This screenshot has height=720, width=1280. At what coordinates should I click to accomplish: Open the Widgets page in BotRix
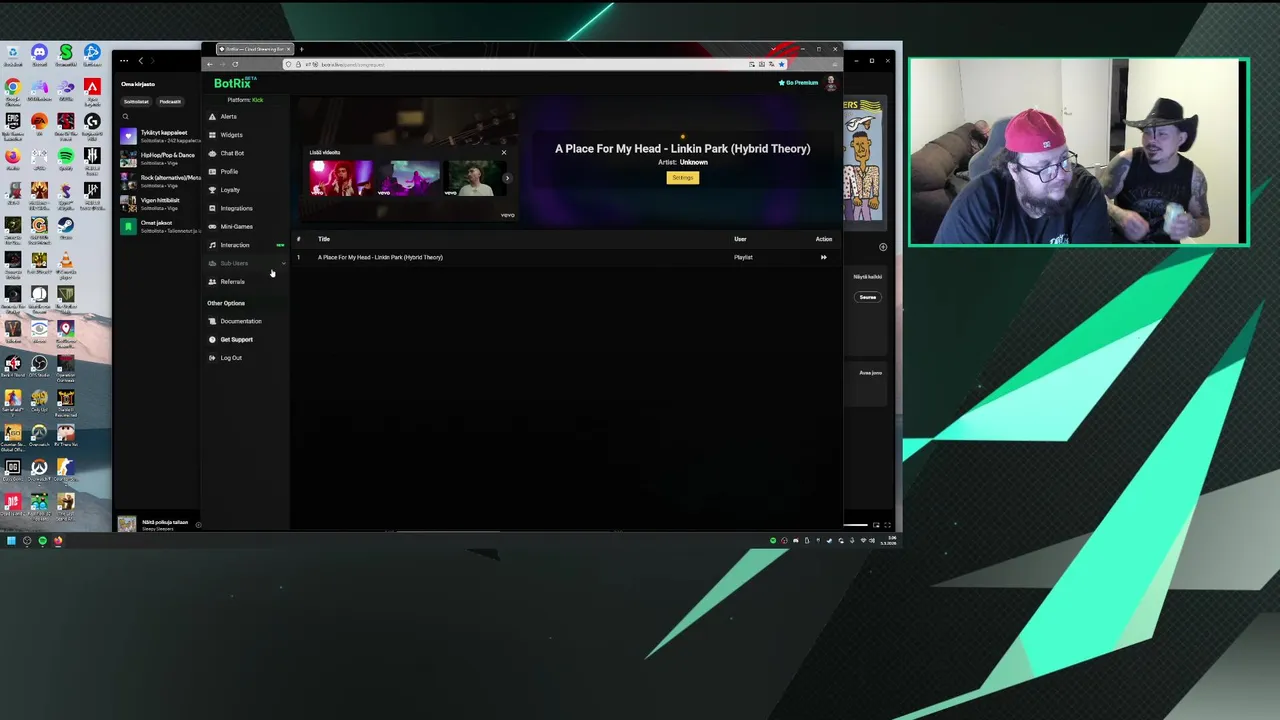[x=231, y=135]
